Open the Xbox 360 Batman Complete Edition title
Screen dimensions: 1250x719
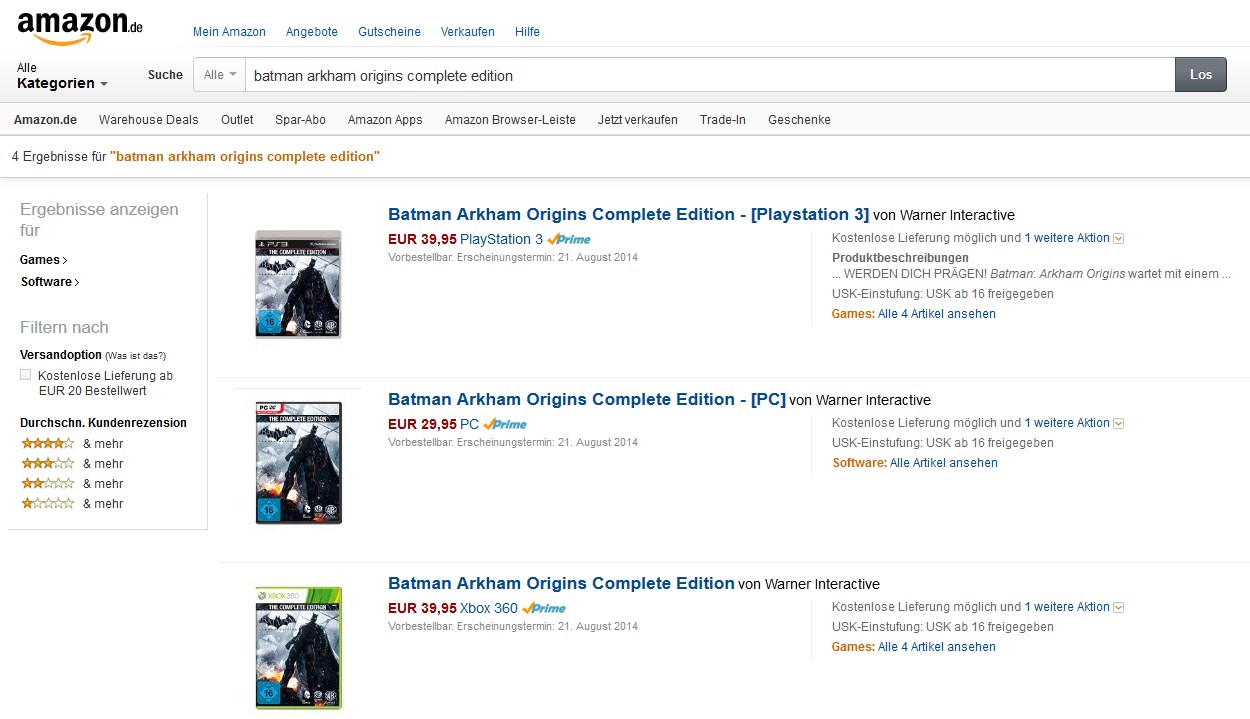pyautogui.click(x=561, y=583)
